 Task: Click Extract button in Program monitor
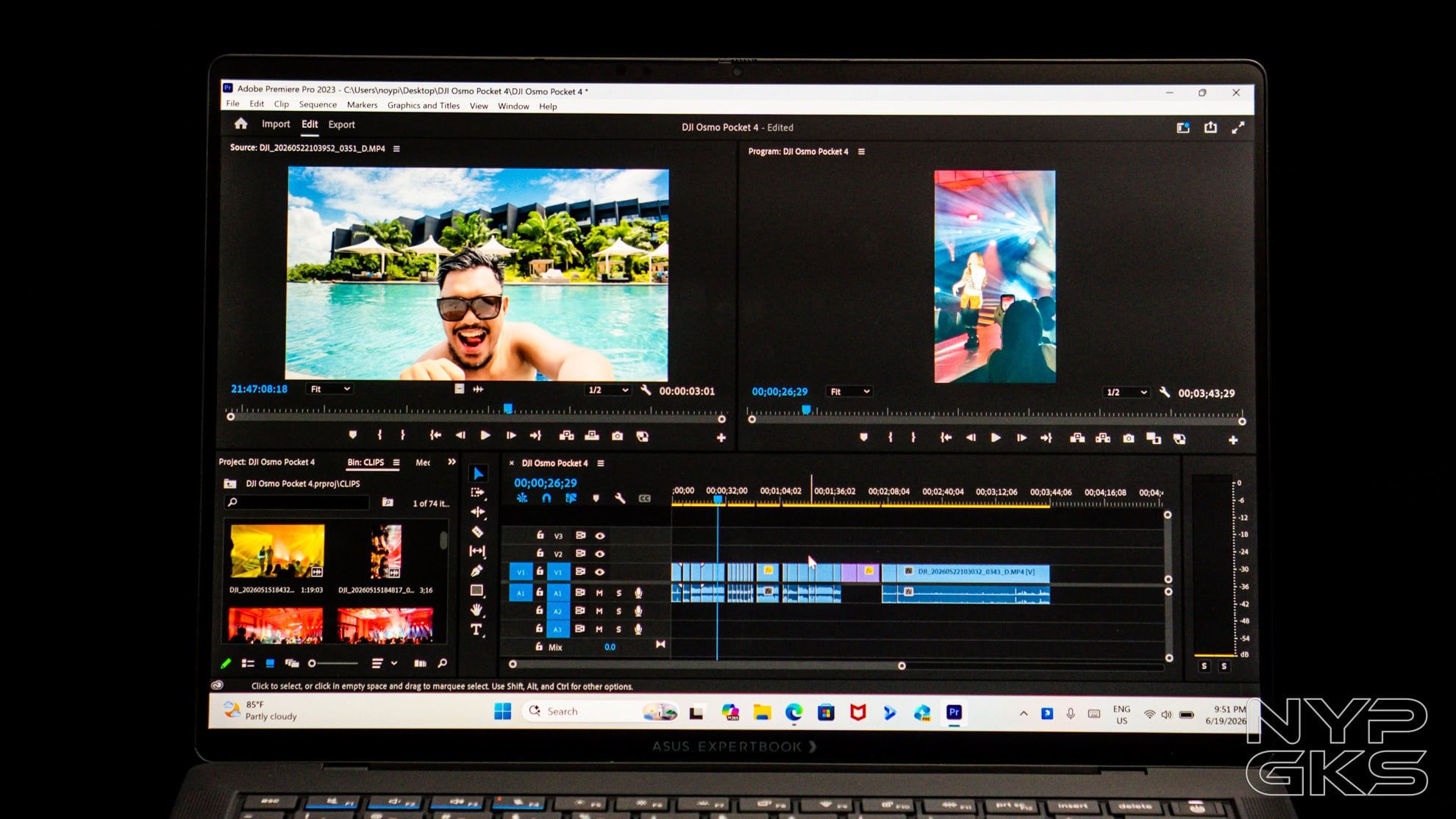click(x=1103, y=438)
